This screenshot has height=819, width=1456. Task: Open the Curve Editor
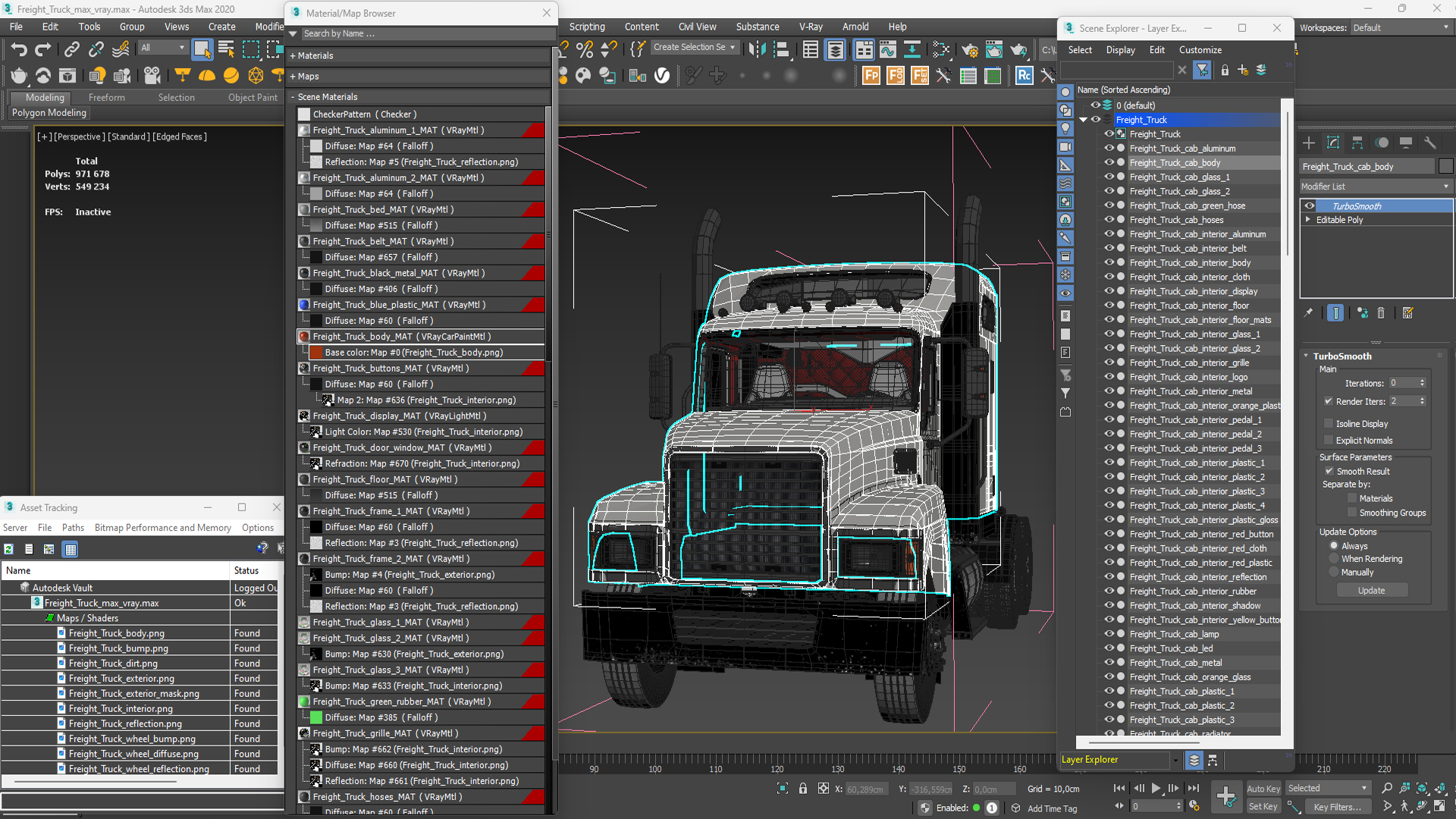tap(887, 50)
